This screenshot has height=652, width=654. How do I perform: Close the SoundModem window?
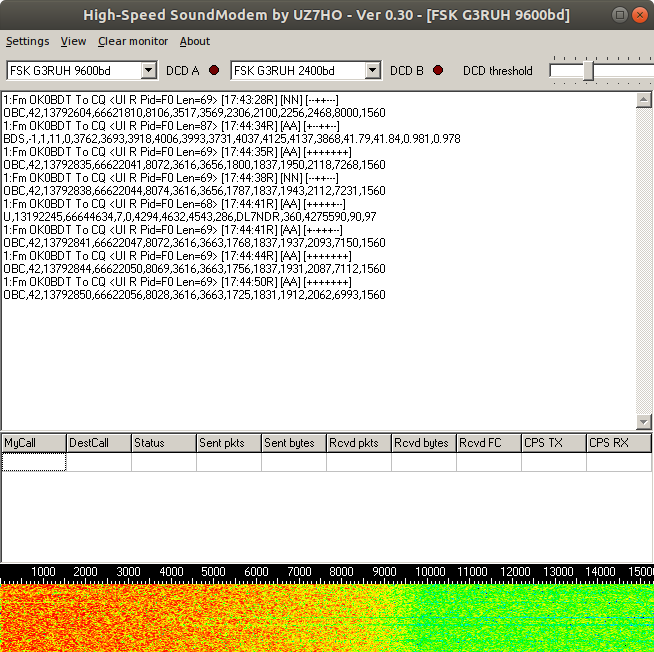click(640, 15)
